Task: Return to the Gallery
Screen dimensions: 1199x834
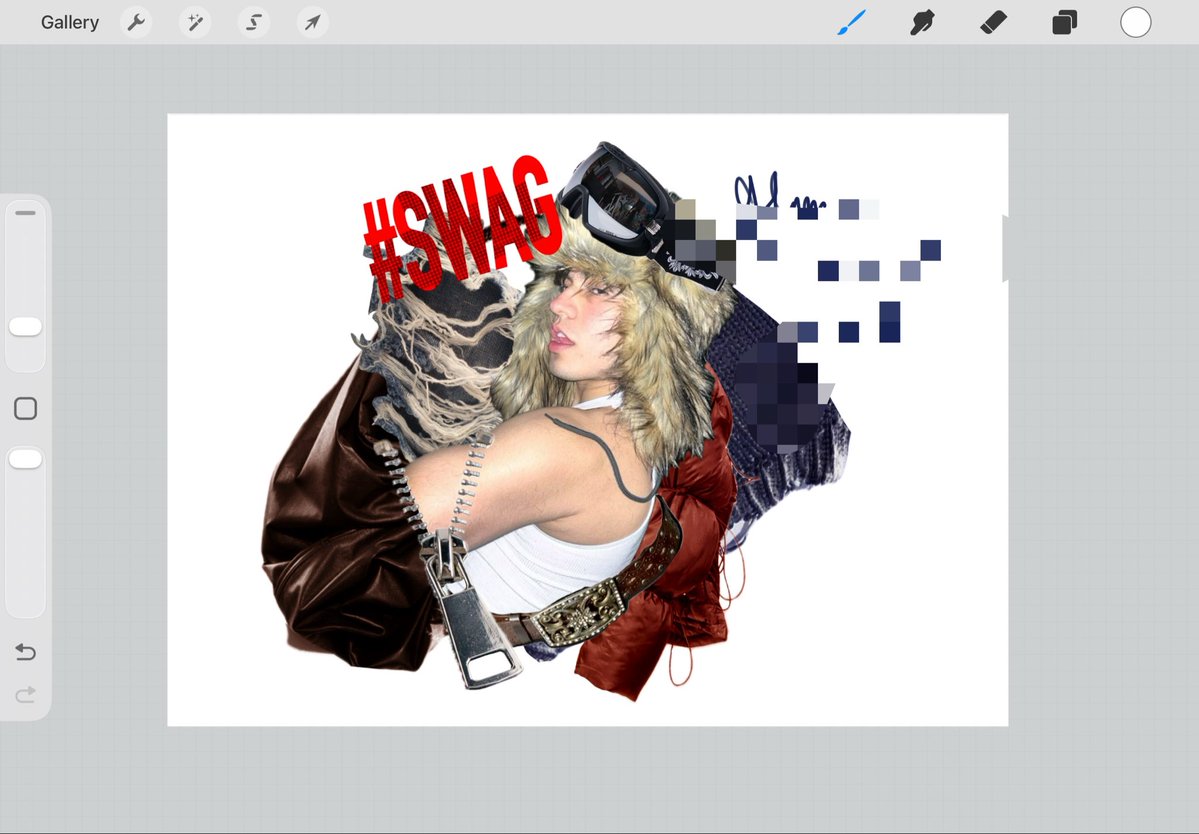Action: pos(69,21)
